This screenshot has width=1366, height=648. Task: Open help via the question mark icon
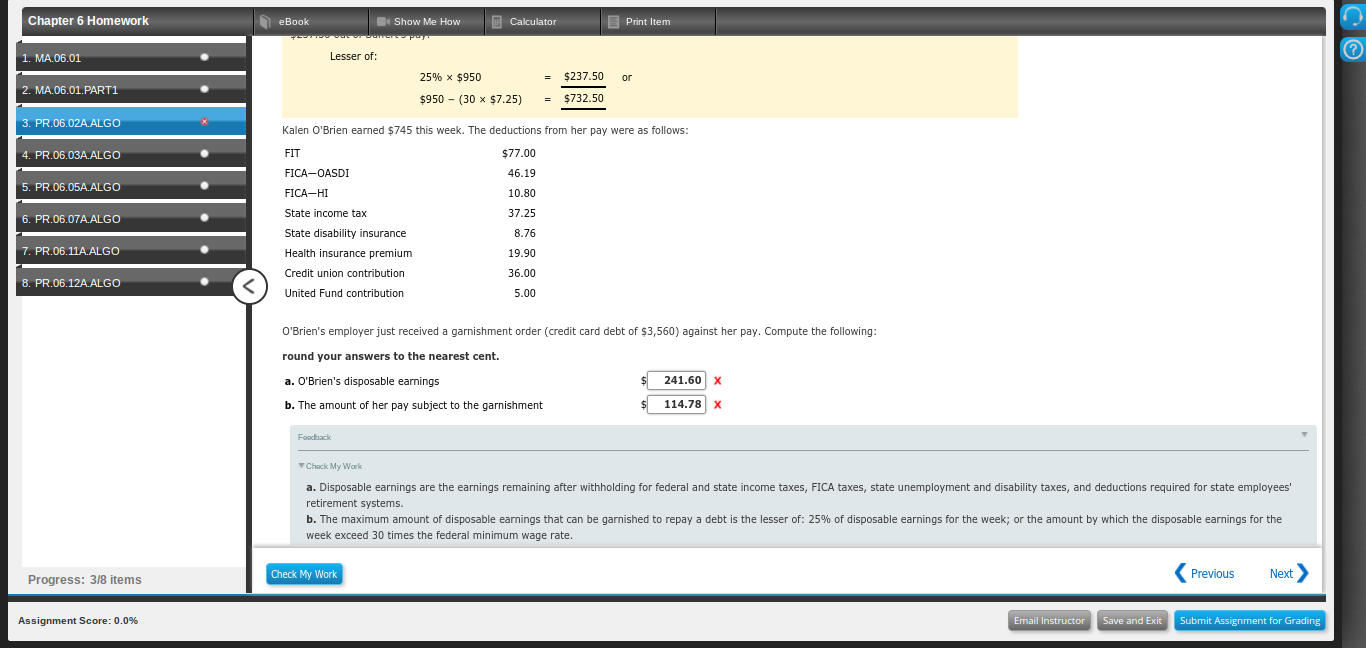(1350, 48)
